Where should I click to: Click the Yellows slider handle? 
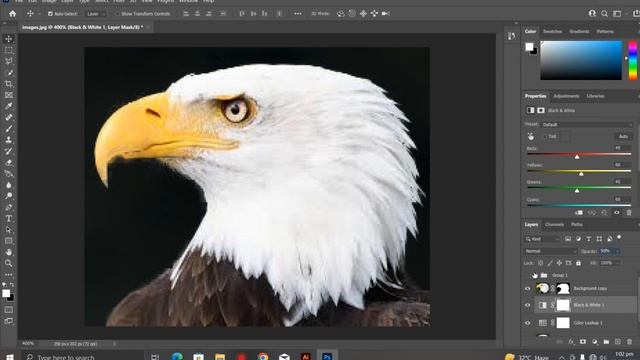pyautogui.click(x=581, y=174)
